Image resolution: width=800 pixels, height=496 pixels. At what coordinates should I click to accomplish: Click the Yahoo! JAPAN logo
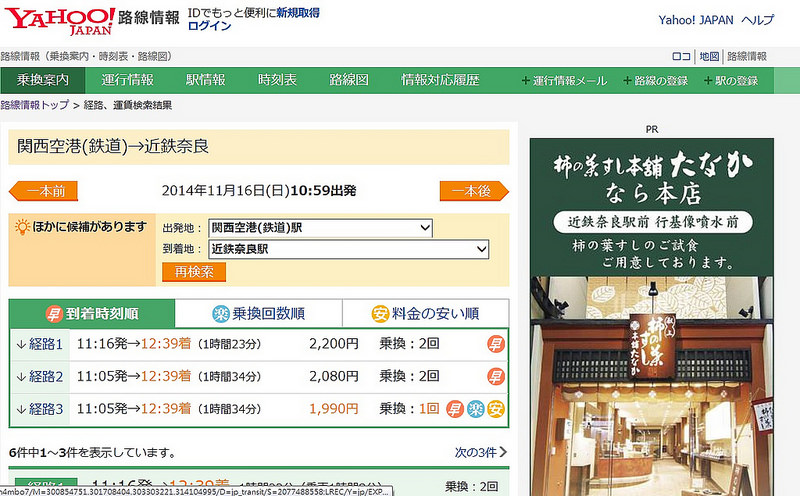[x=60, y=21]
